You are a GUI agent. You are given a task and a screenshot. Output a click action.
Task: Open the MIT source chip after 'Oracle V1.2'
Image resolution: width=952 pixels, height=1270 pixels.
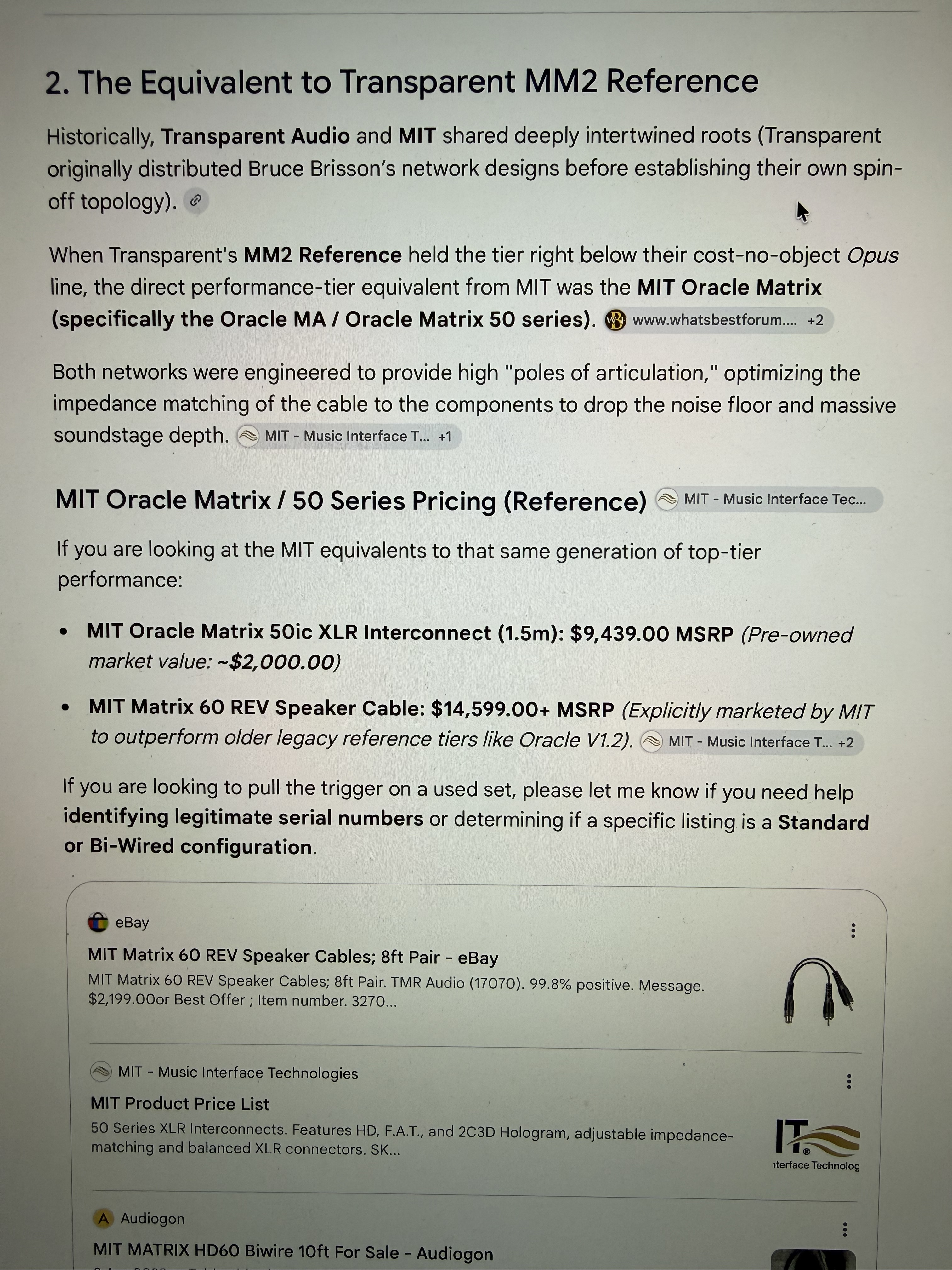pos(751,741)
